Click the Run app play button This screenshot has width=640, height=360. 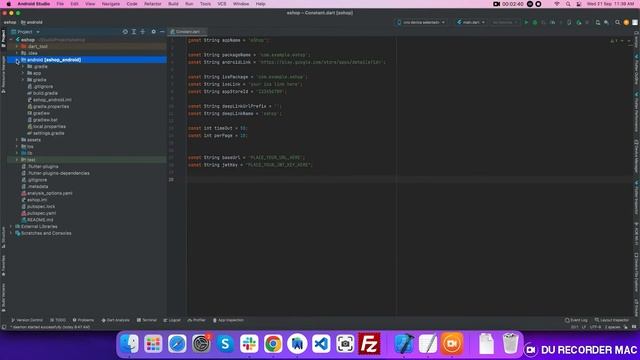click(x=526, y=22)
